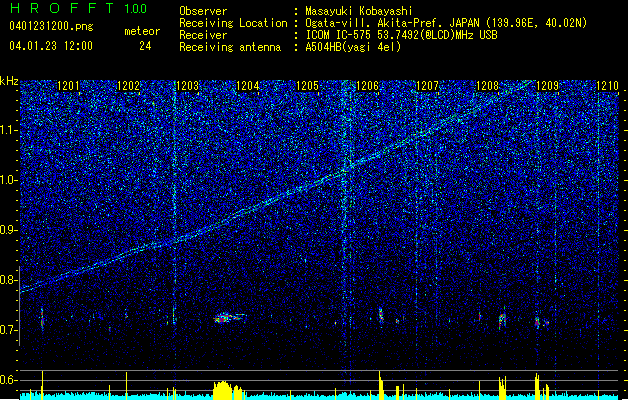Click the 0.8 kHz axis label
Image resolution: width=629 pixels, height=400 pixels.
[9, 280]
